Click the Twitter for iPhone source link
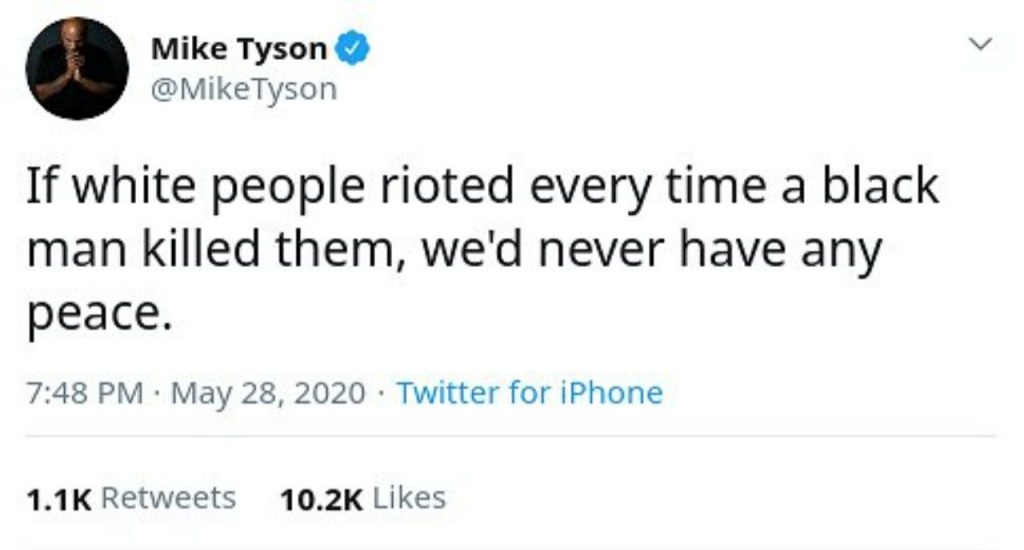1024x550 pixels. 529,392
